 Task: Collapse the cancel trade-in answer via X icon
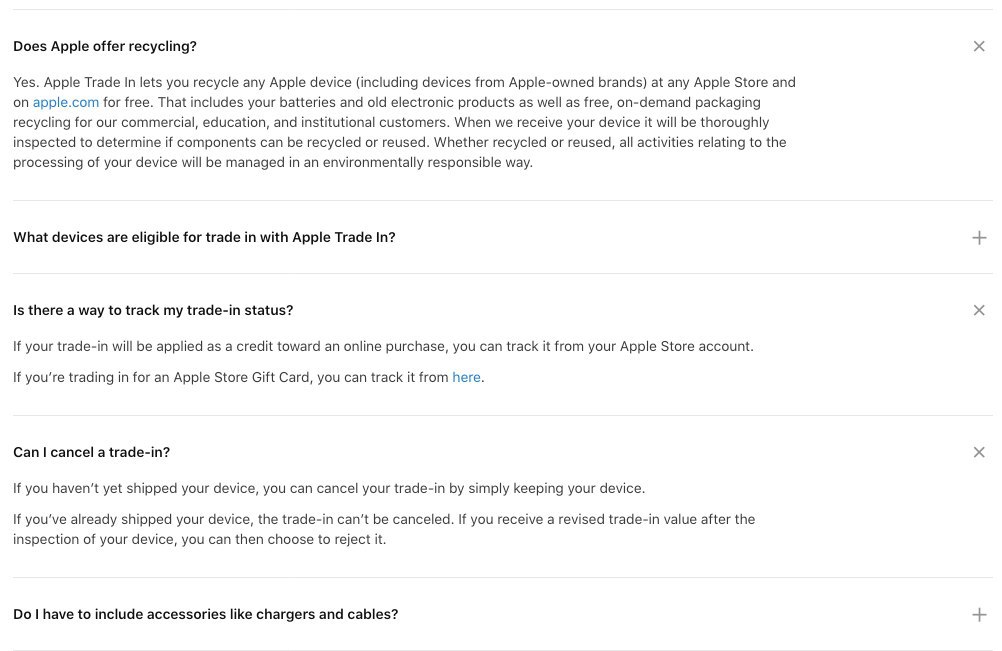[x=978, y=452]
